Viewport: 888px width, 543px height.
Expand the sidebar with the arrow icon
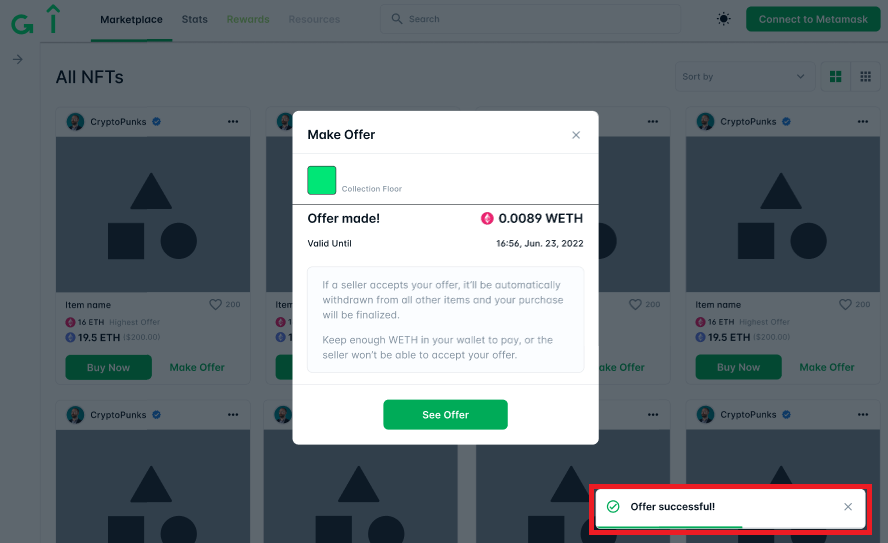(x=18, y=59)
